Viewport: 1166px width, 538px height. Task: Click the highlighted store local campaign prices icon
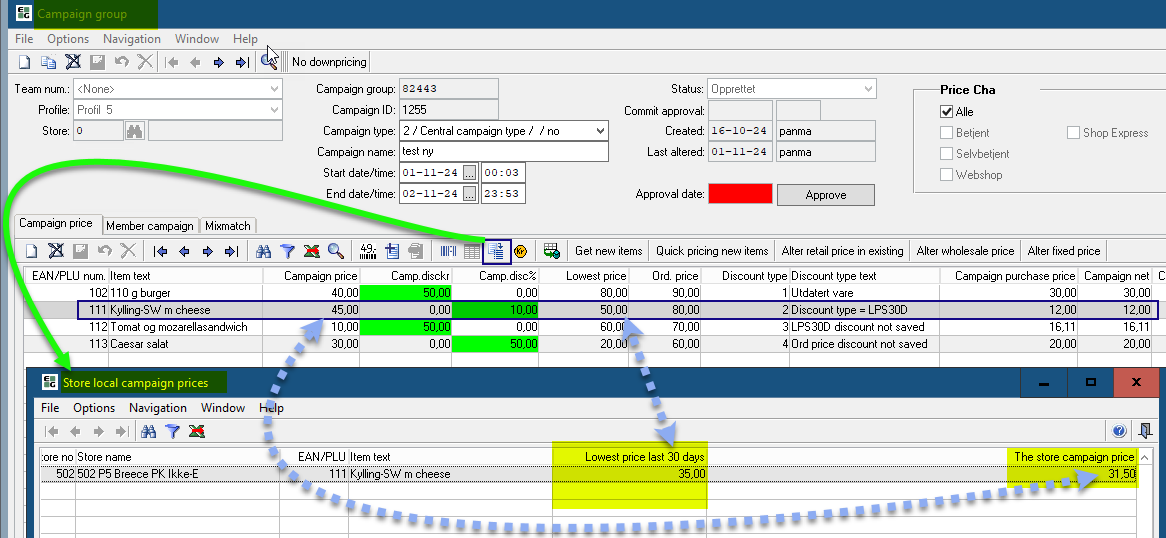[x=496, y=251]
